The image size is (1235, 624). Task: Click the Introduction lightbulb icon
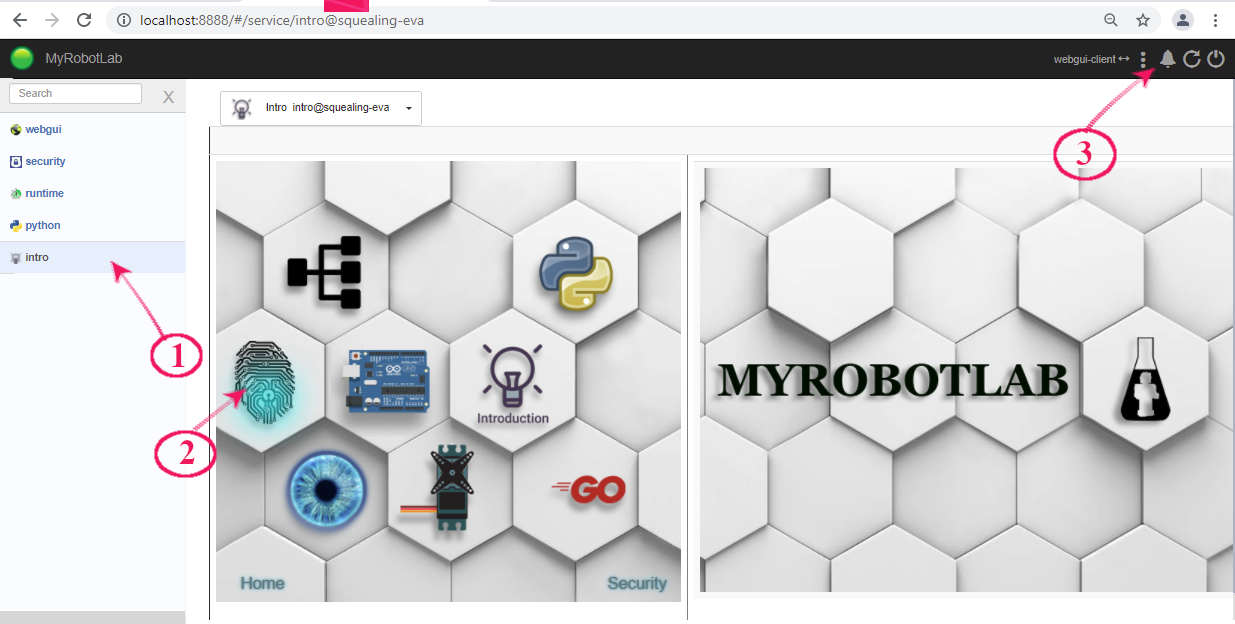point(512,382)
